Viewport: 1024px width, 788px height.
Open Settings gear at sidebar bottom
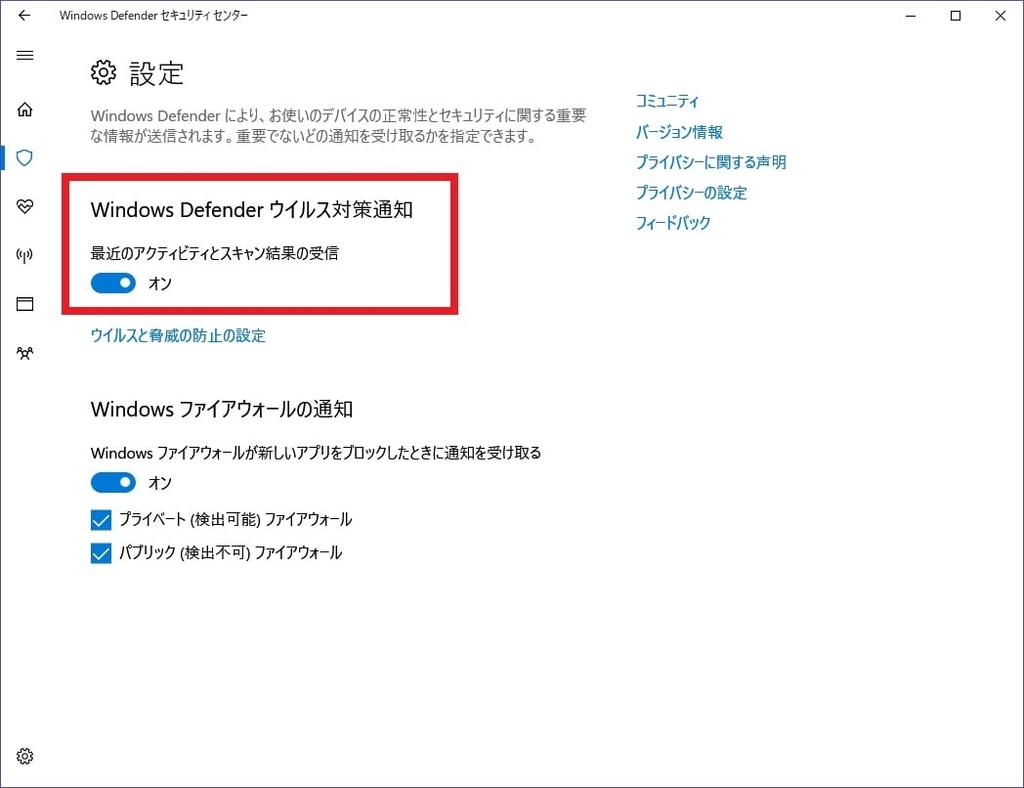point(25,756)
